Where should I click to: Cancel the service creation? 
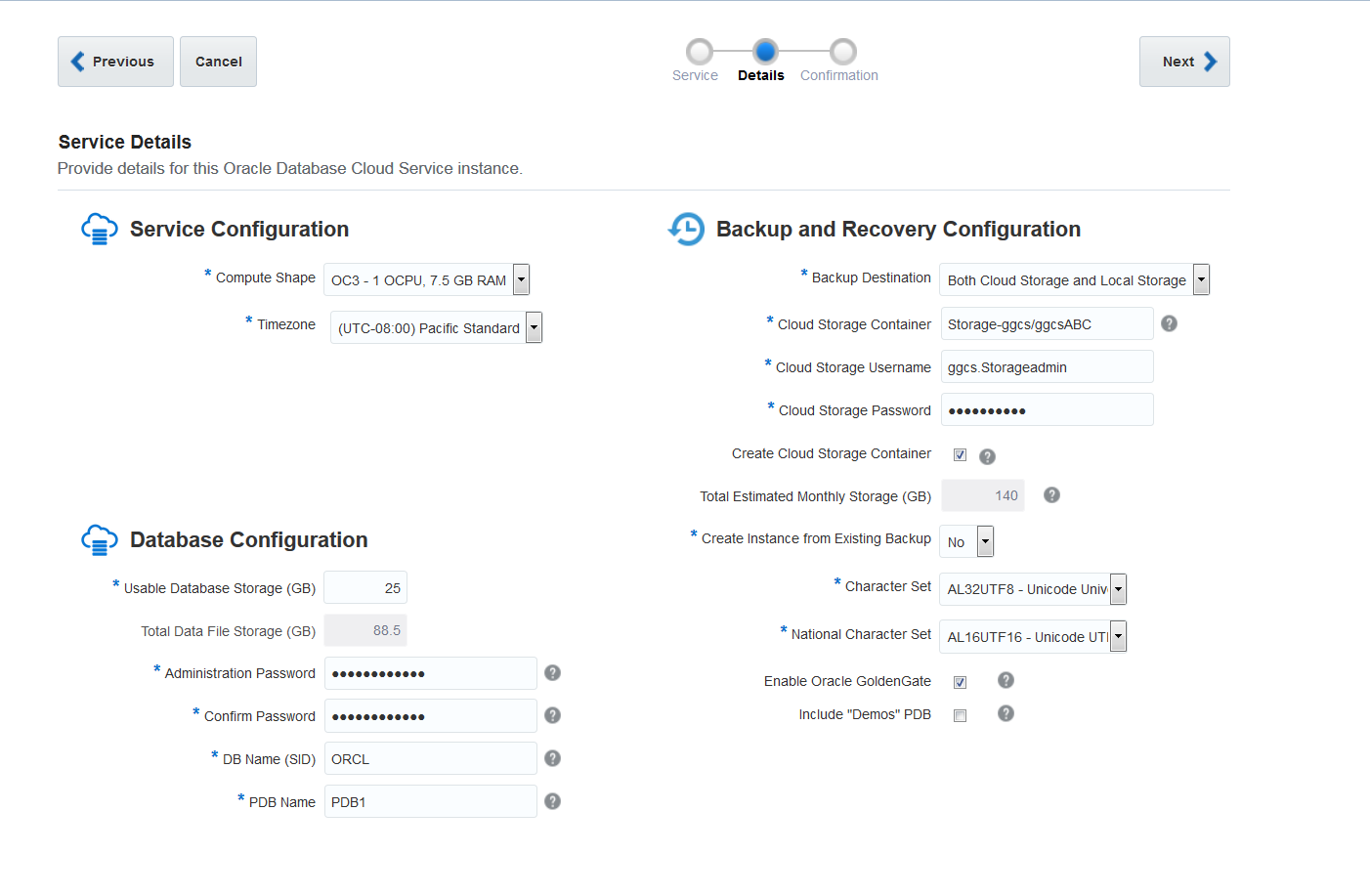click(x=217, y=61)
